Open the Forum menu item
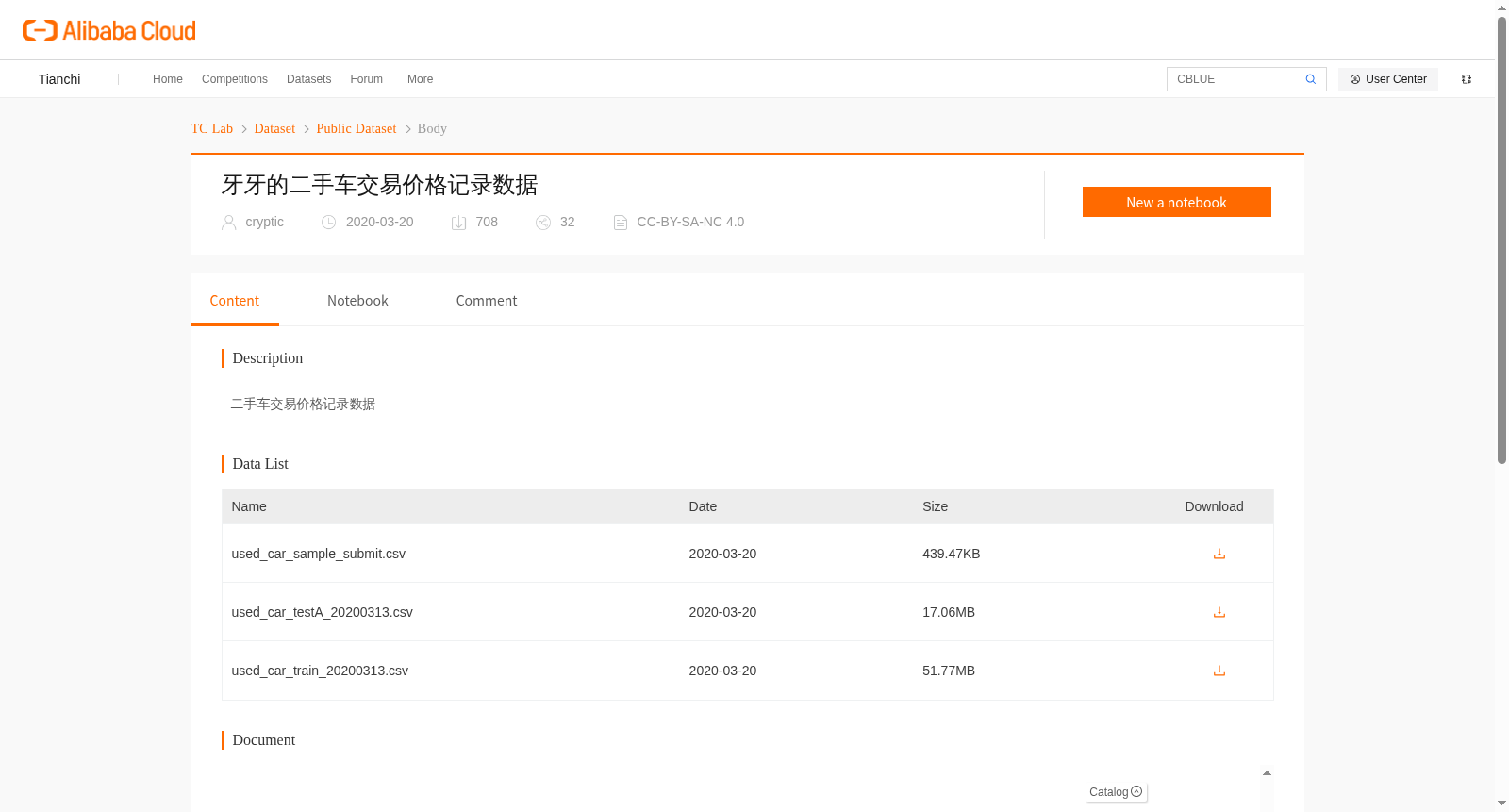The image size is (1509, 812). [366, 79]
